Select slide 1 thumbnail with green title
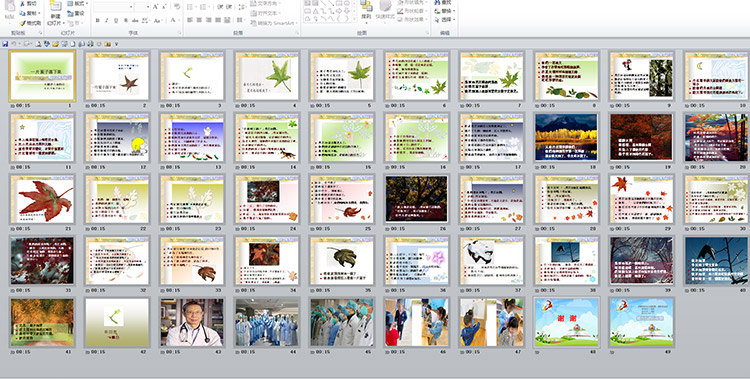The height and width of the screenshot is (379, 750). (x=42, y=76)
